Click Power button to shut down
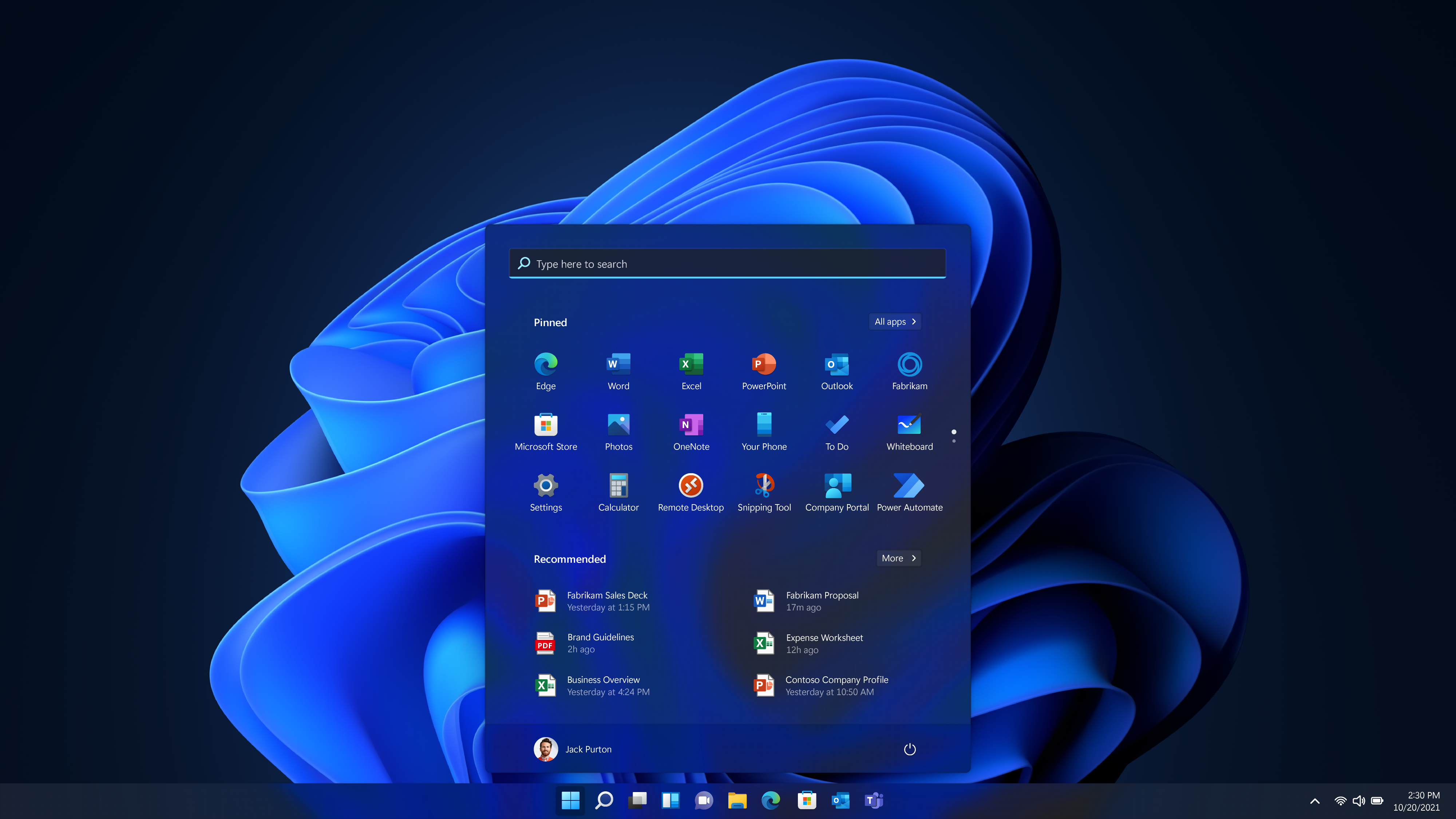Image resolution: width=1456 pixels, height=819 pixels. click(x=909, y=748)
